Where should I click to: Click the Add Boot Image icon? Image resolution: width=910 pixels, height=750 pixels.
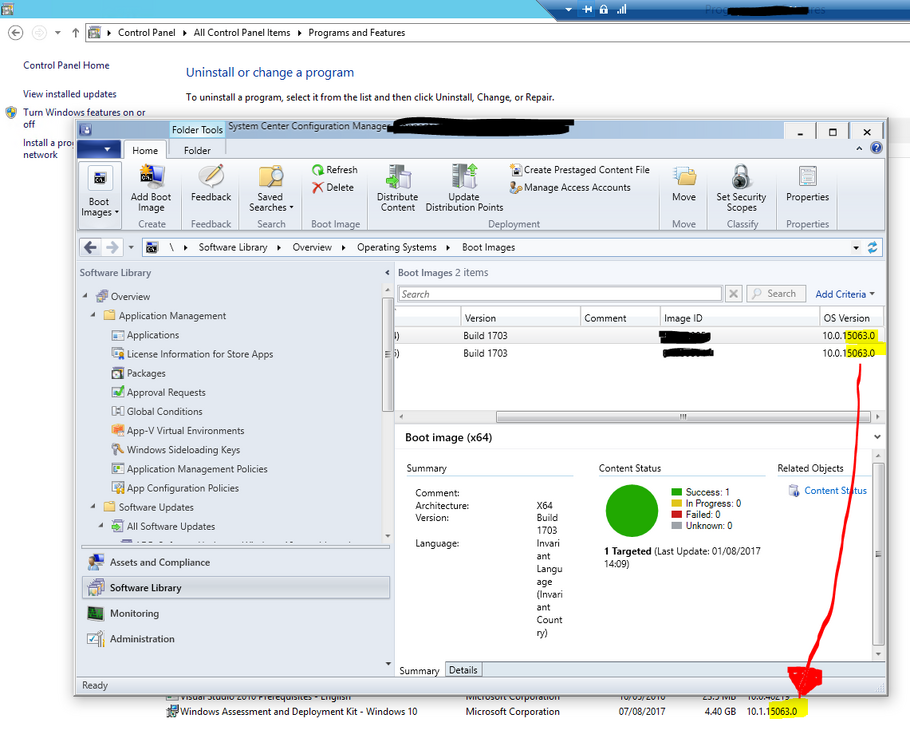(x=151, y=177)
